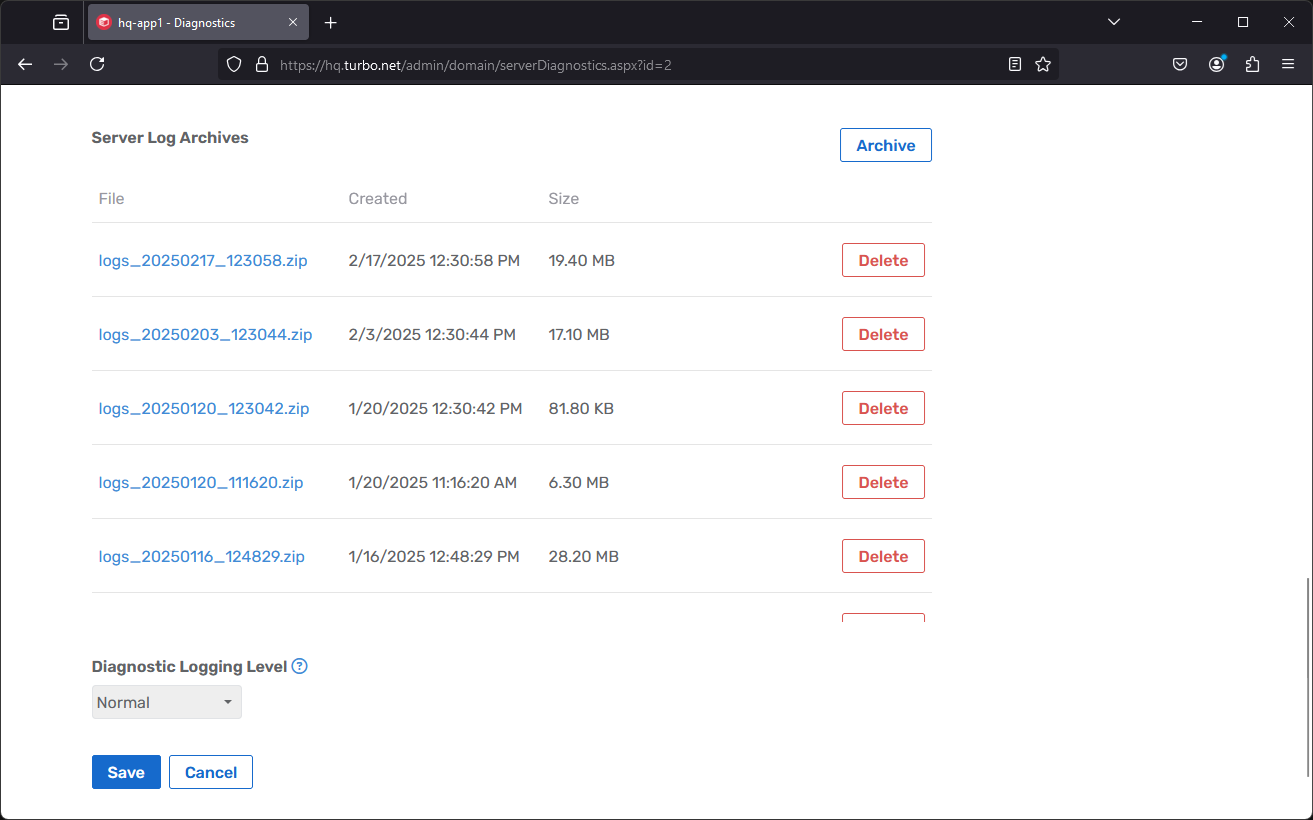Delete the logs_20250120_111620.zip archive
Screen dimensions: 1313x820
(883, 482)
